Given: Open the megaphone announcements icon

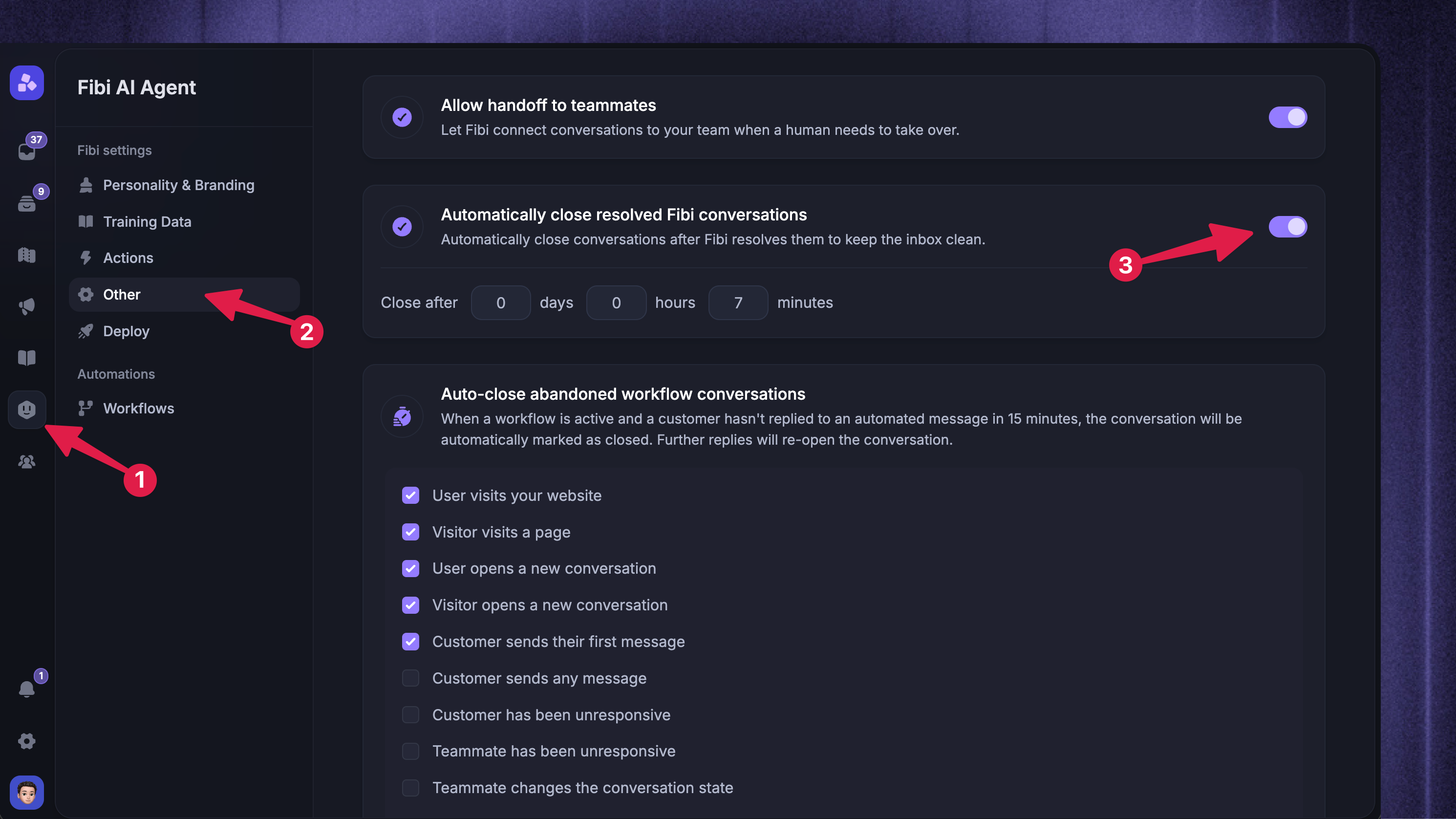Looking at the screenshot, I should tap(26, 306).
